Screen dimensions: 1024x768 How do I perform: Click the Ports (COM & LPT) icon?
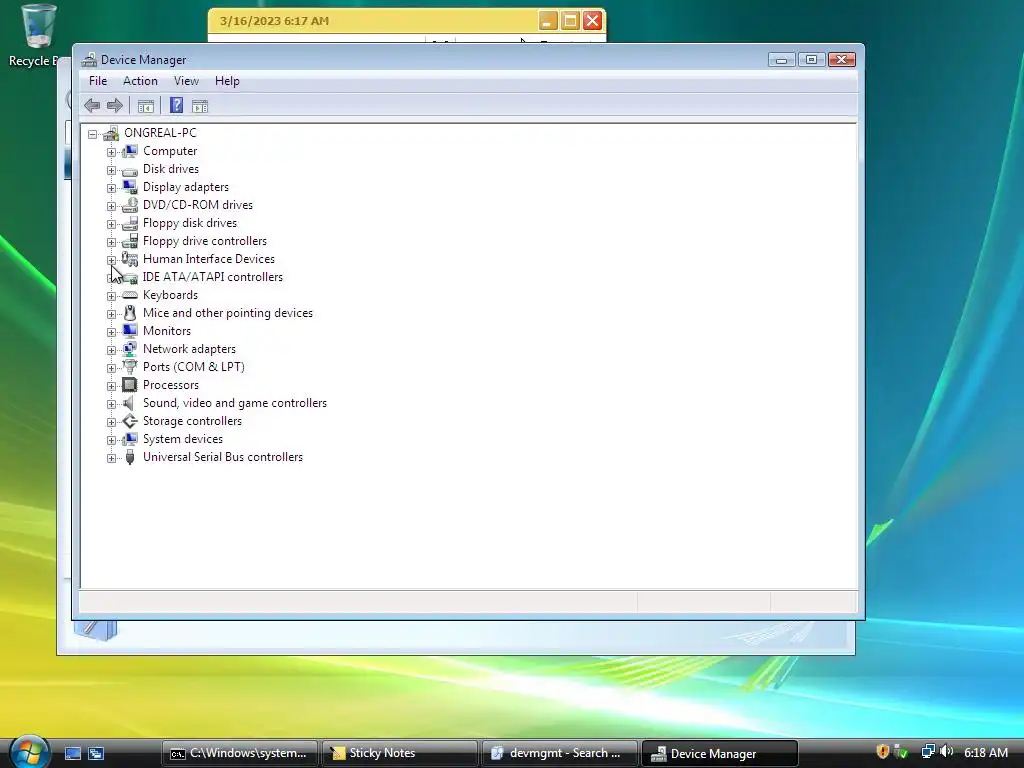130,367
